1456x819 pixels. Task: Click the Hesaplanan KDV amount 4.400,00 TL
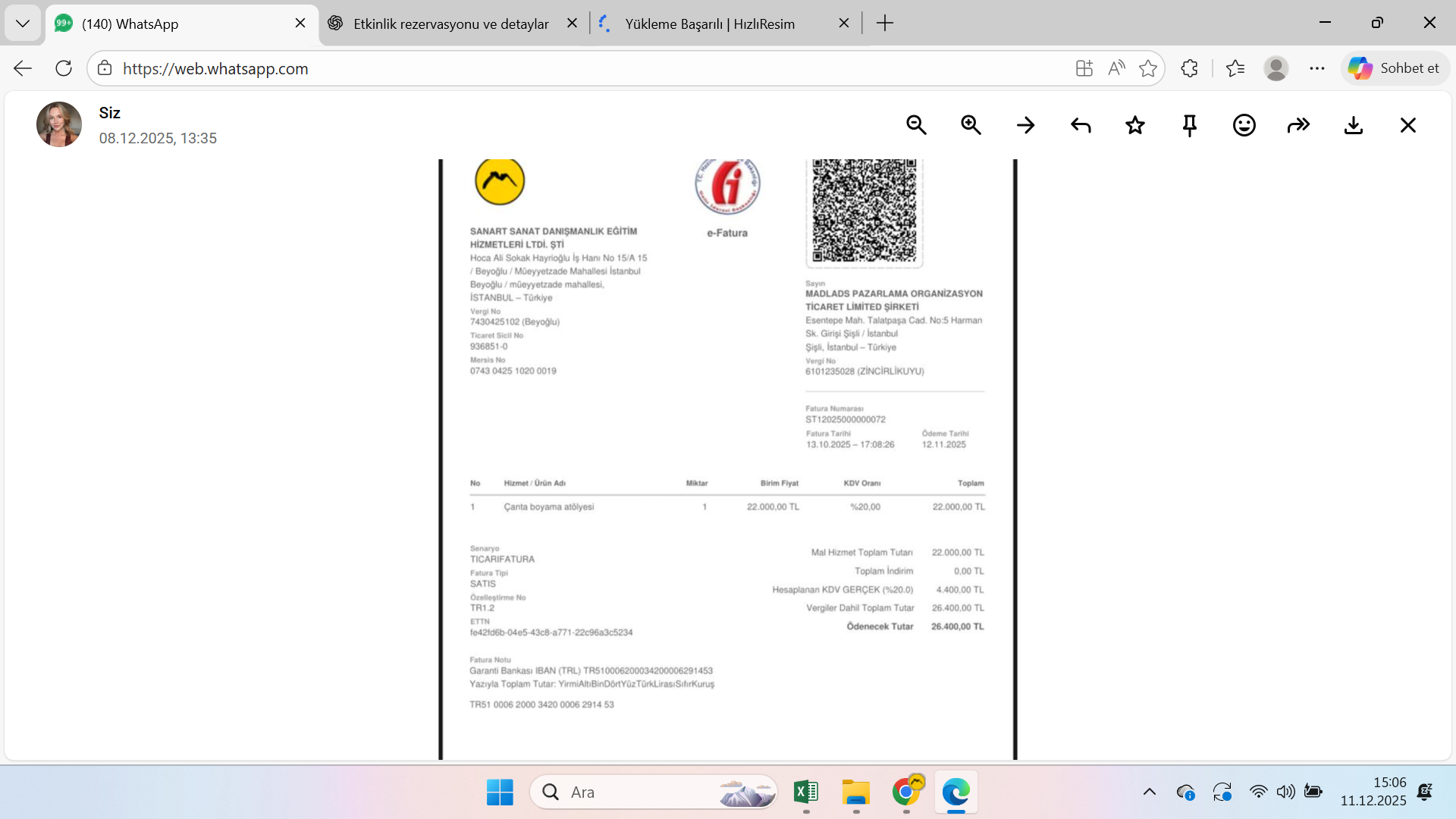(x=960, y=589)
